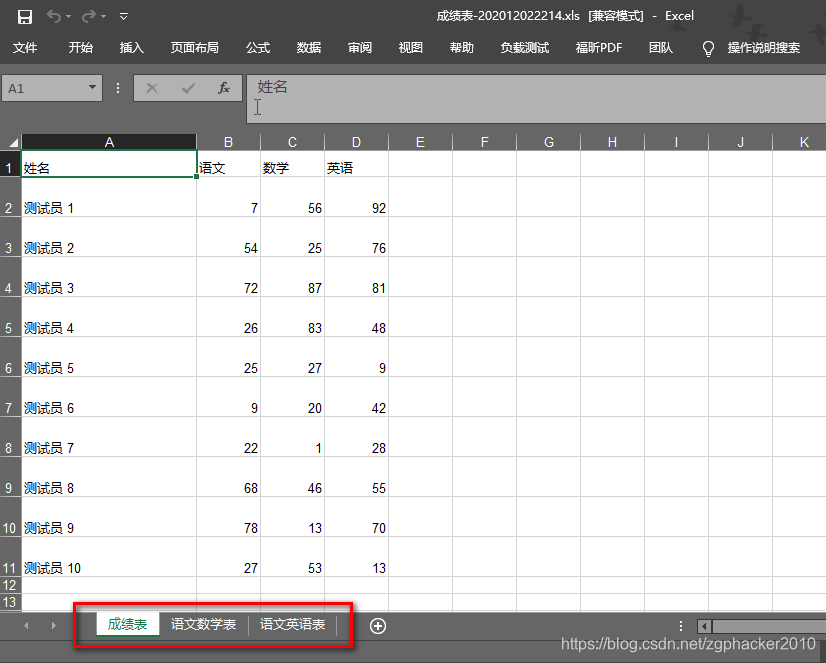This screenshot has width=826, height=663.
Task: Click the horizontal scrollbar left arrow
Action: pyautogui.click(x=704, y=626)
